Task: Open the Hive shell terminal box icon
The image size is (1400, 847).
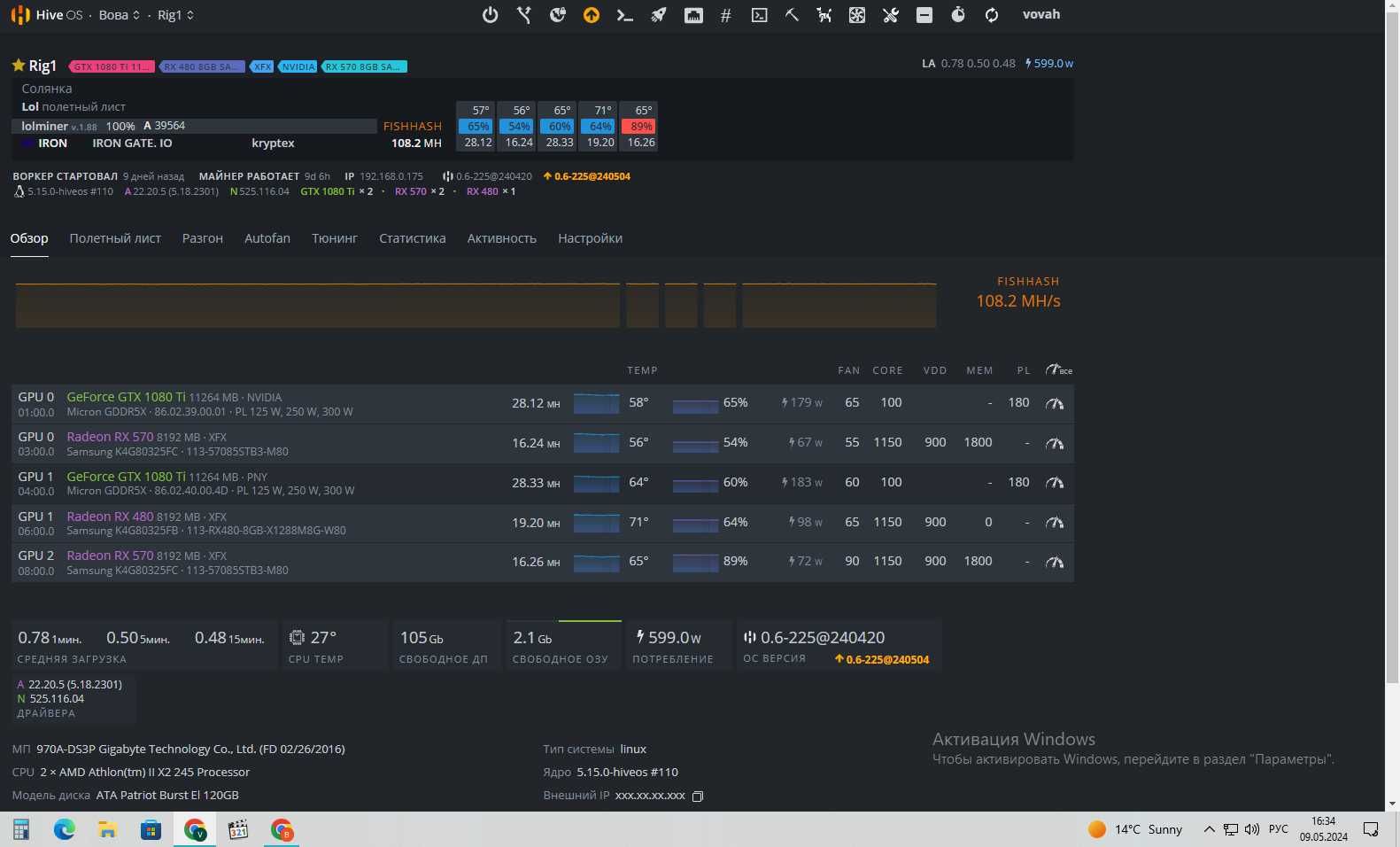Action: tap(760, 15)
